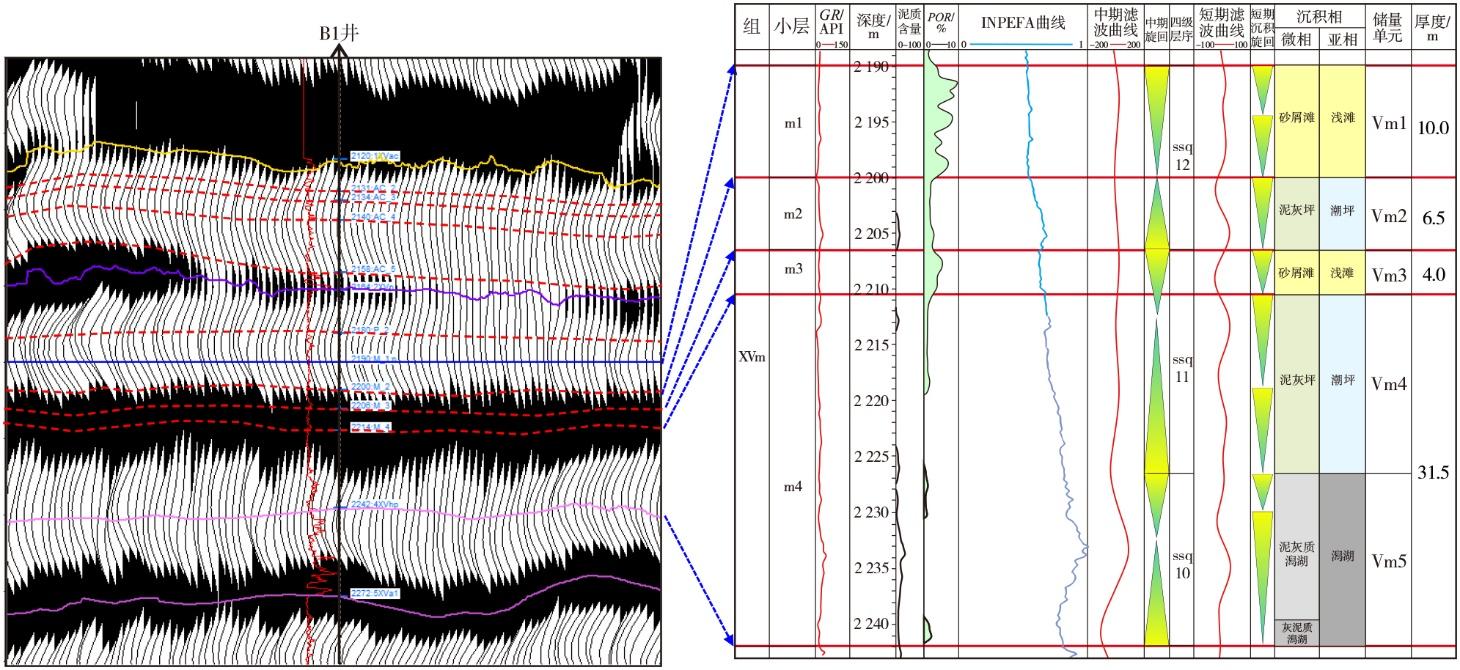
Task: Click the yellow 砂屑滩 microfacies block in m1
Action: (1297, 122)
